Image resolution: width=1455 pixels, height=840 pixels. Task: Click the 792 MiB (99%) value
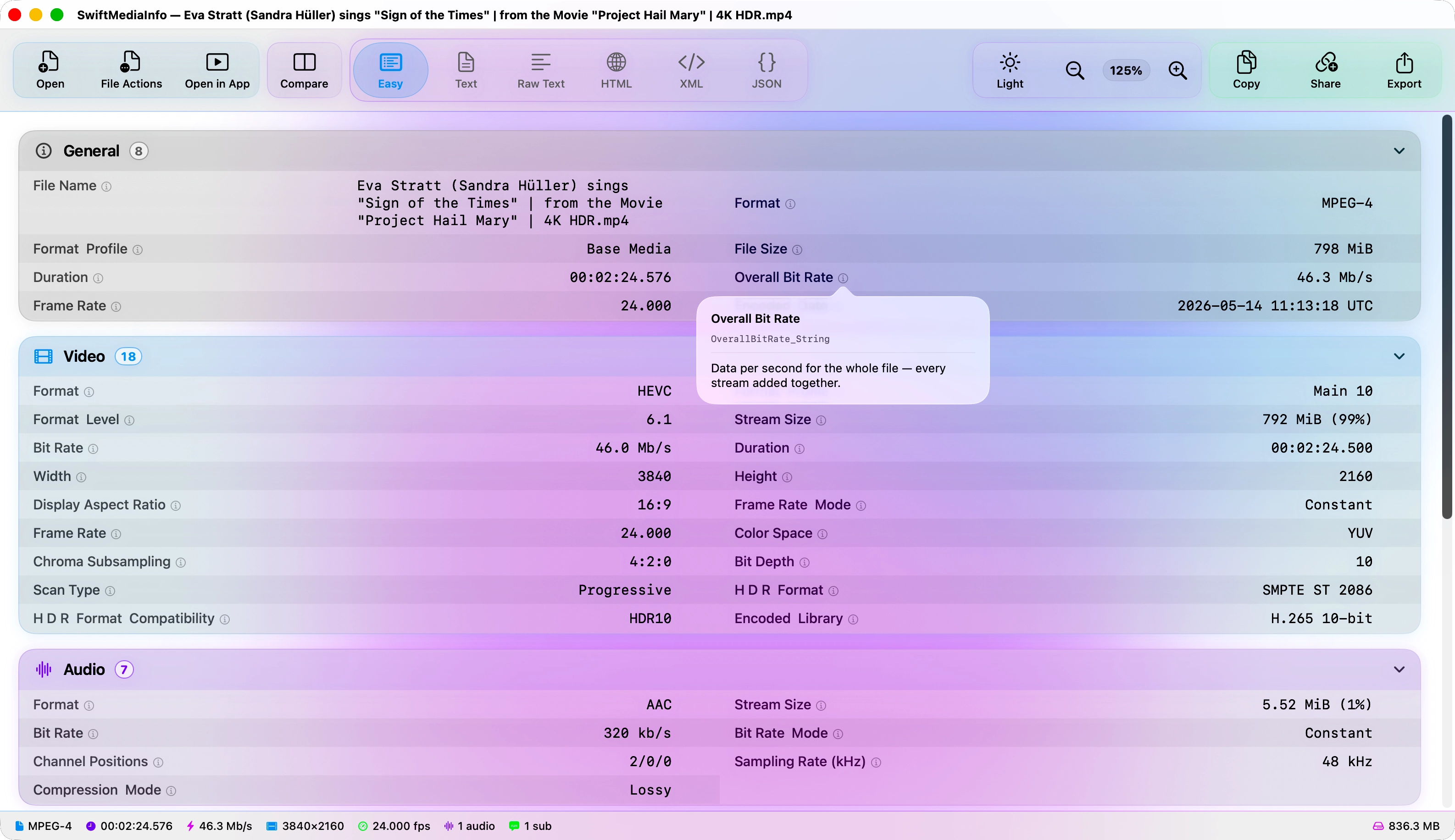click(x=1317, y=419)
